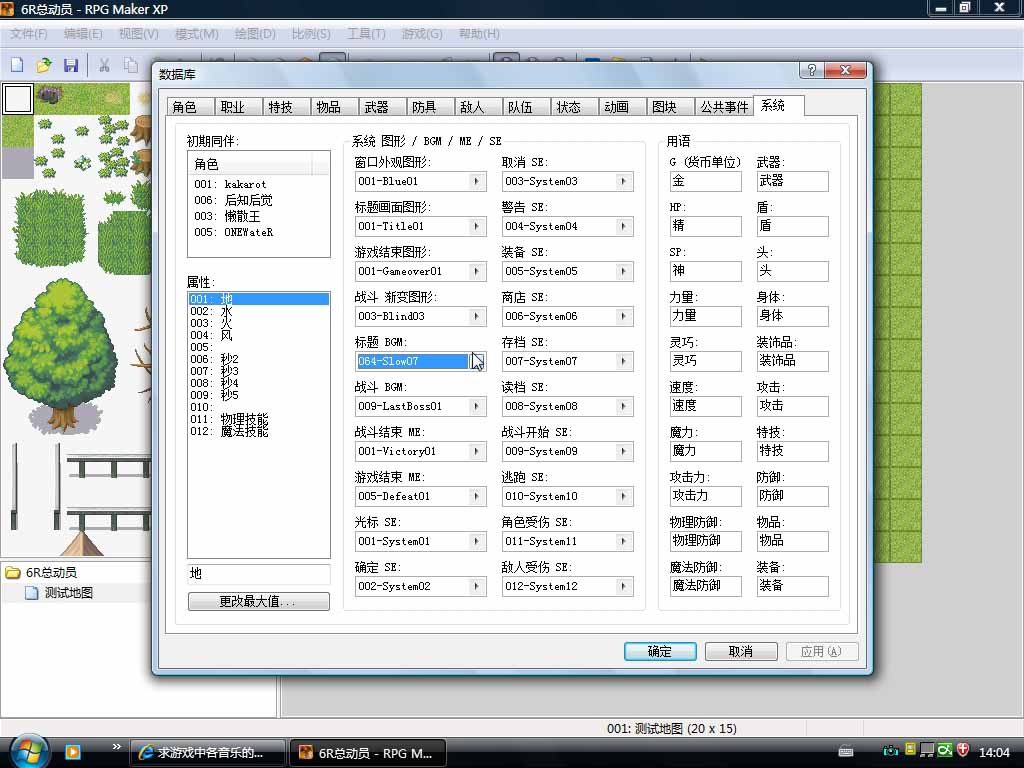Click the Save floppy disk icon
Image resolution: width=1024 pixels, height=768 pixels.
[x=71, y=65]
